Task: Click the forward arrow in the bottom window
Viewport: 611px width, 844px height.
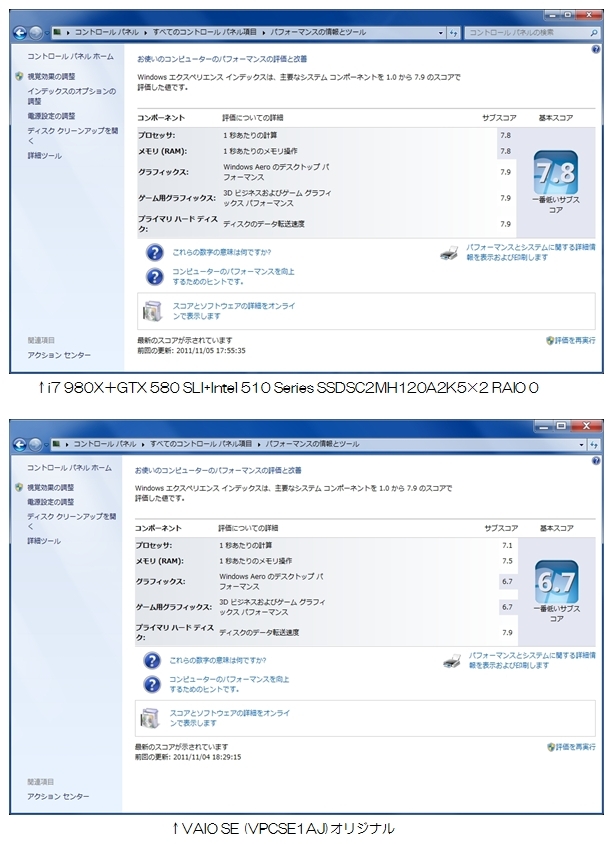Action: point(36,445)
